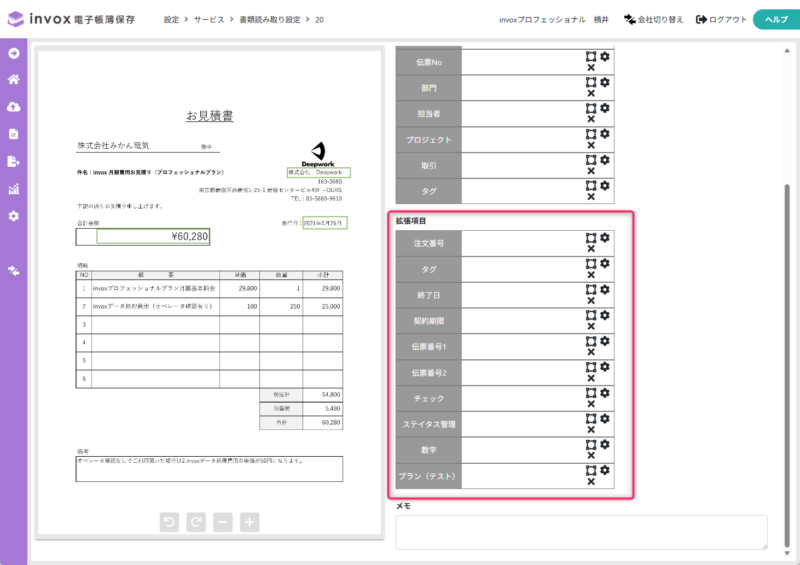The height and width of the screenshot is (565, 800).
Task: Click the region-select icon for 注文番号 row
Action: click(x=591, y=237)
